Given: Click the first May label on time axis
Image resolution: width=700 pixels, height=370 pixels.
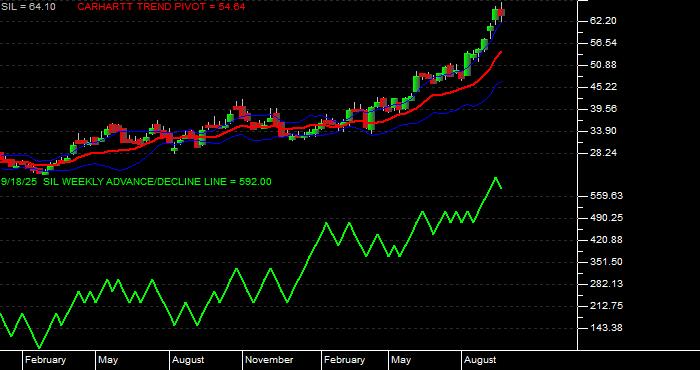Looking at the screenshot, I should (108, 360).
